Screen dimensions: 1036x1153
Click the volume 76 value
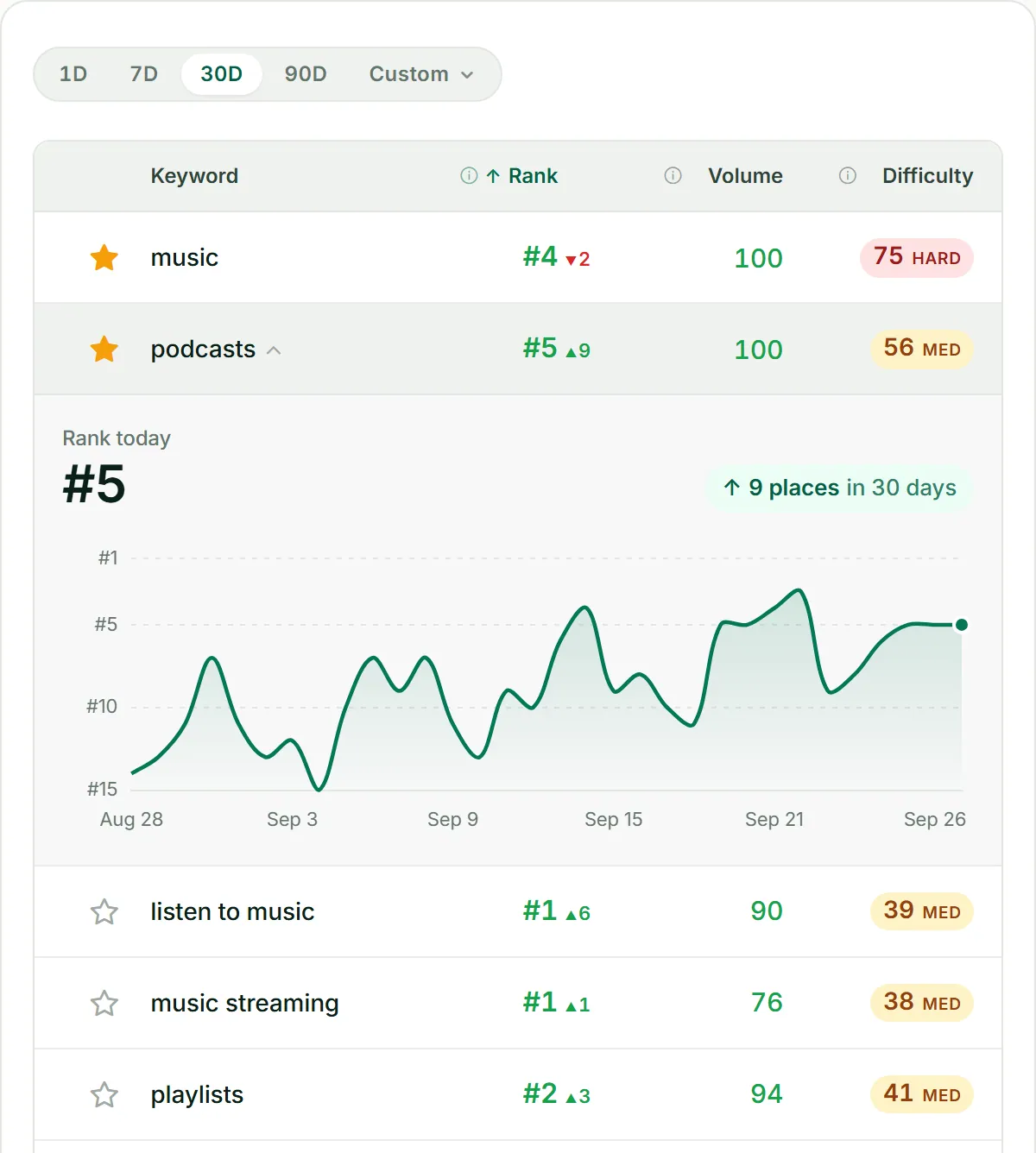[x=767, y=1003]
